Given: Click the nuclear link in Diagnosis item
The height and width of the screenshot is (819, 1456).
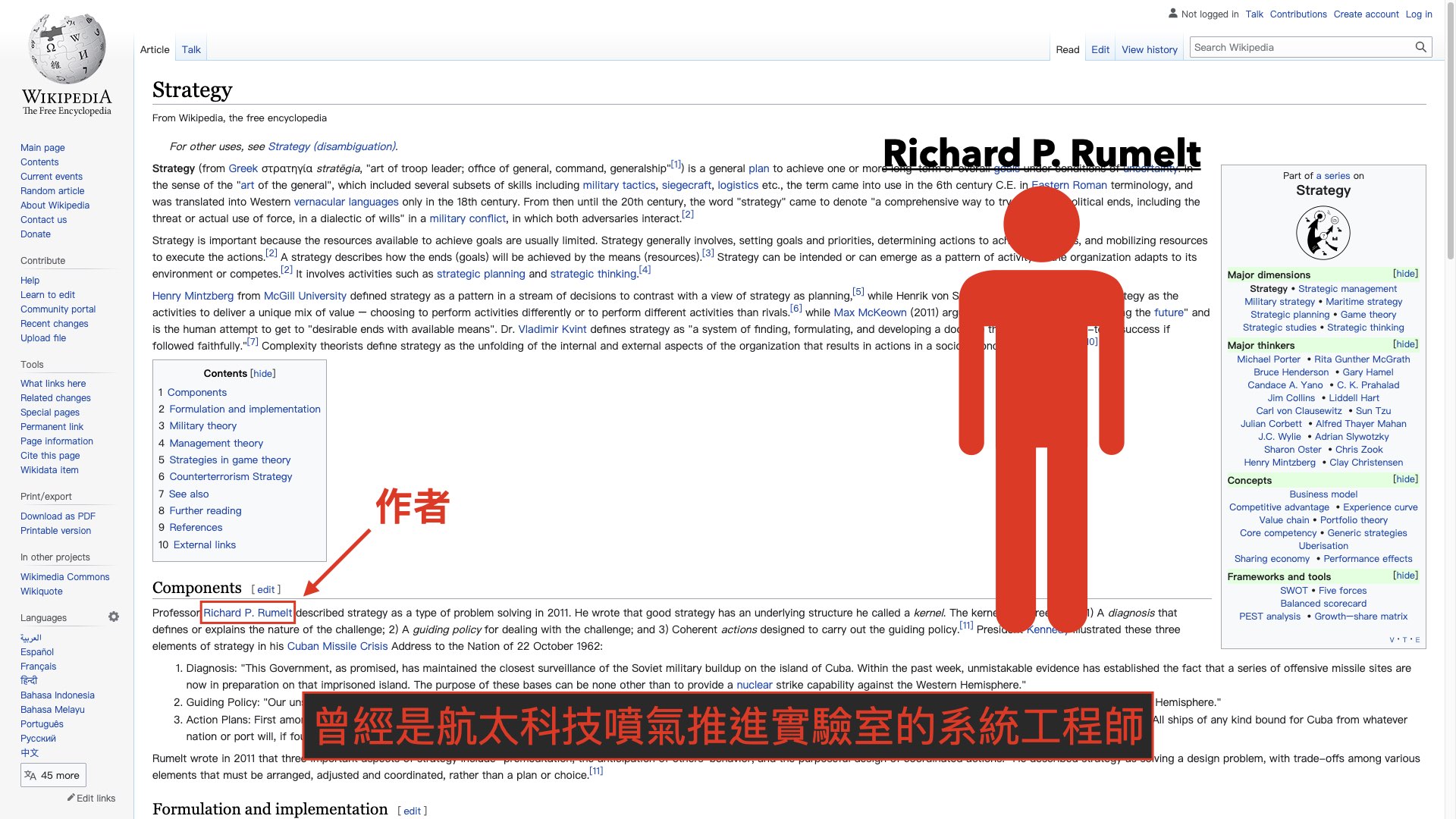Looking at the screenshot, I should click(755, 685).
